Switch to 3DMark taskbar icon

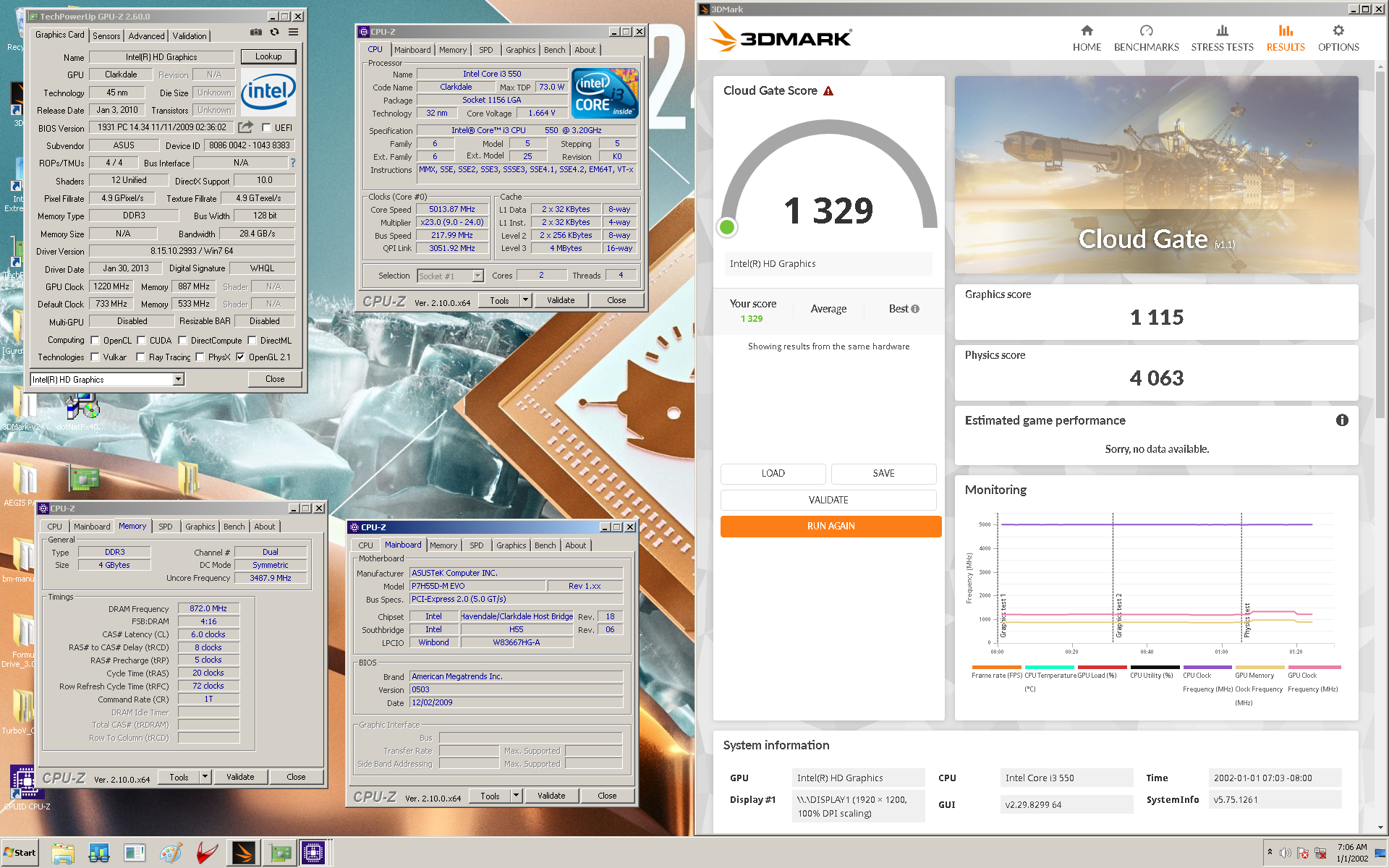[x=243, y=853]
